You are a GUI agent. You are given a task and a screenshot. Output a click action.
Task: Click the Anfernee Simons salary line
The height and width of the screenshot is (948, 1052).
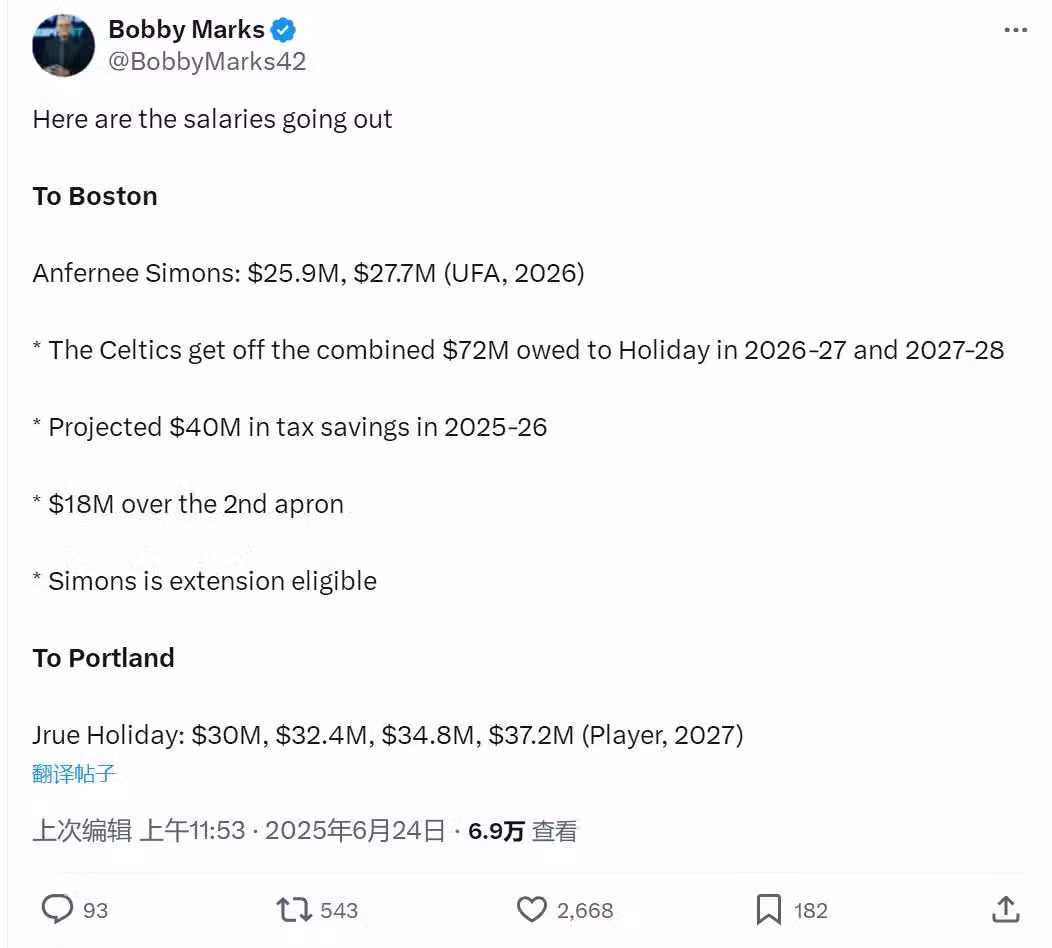pos(308,273)
